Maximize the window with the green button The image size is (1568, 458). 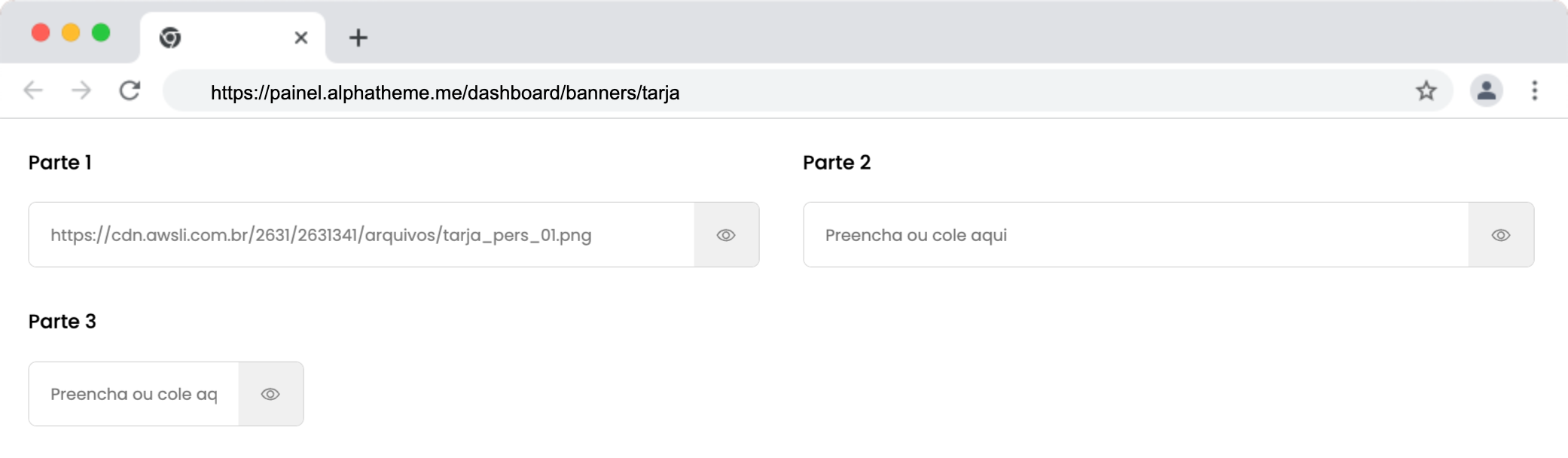tap(101, 32)
